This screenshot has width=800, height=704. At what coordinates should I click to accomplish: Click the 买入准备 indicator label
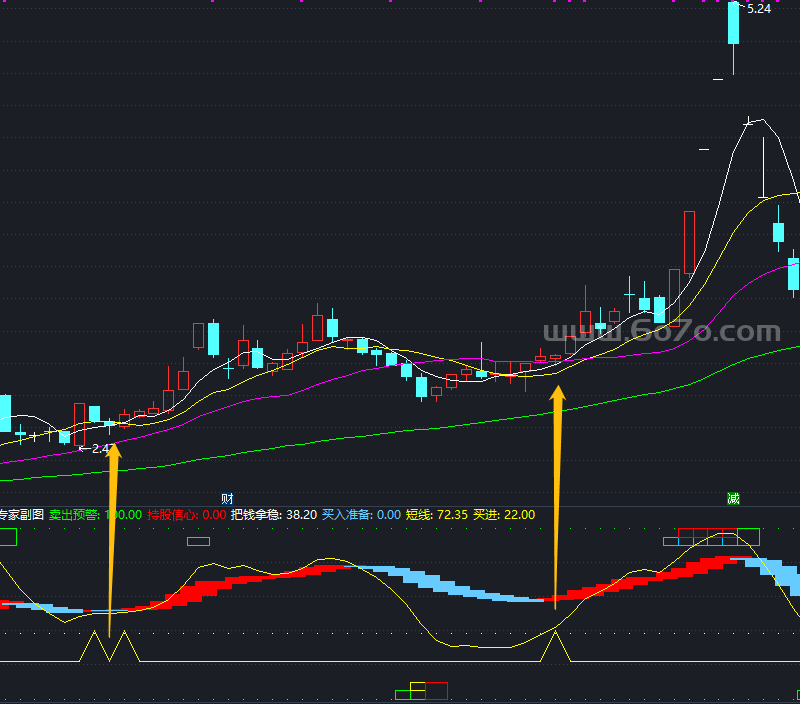point(346,515)
